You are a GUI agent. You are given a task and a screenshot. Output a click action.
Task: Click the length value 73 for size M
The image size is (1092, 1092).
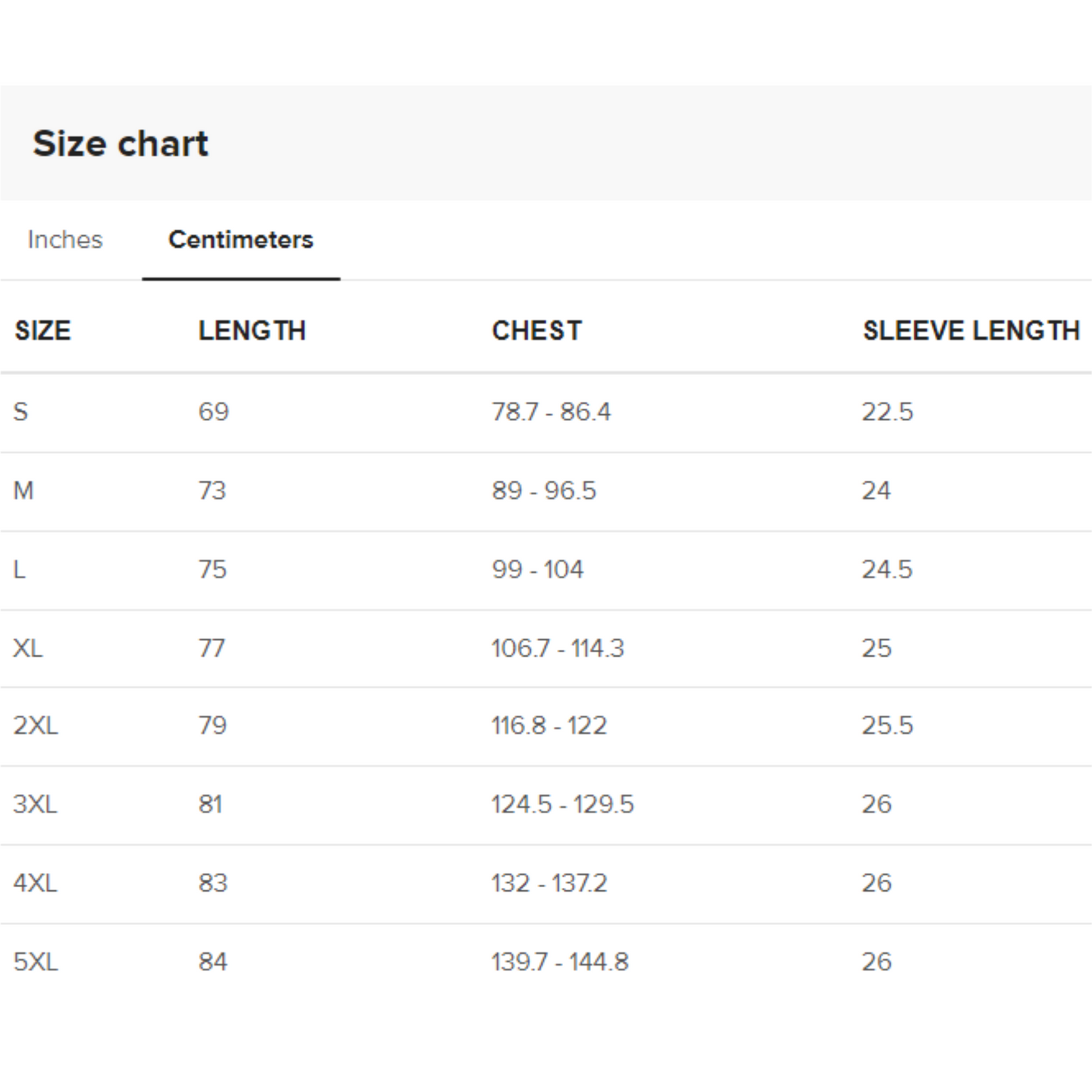click(x=212, y=490)
